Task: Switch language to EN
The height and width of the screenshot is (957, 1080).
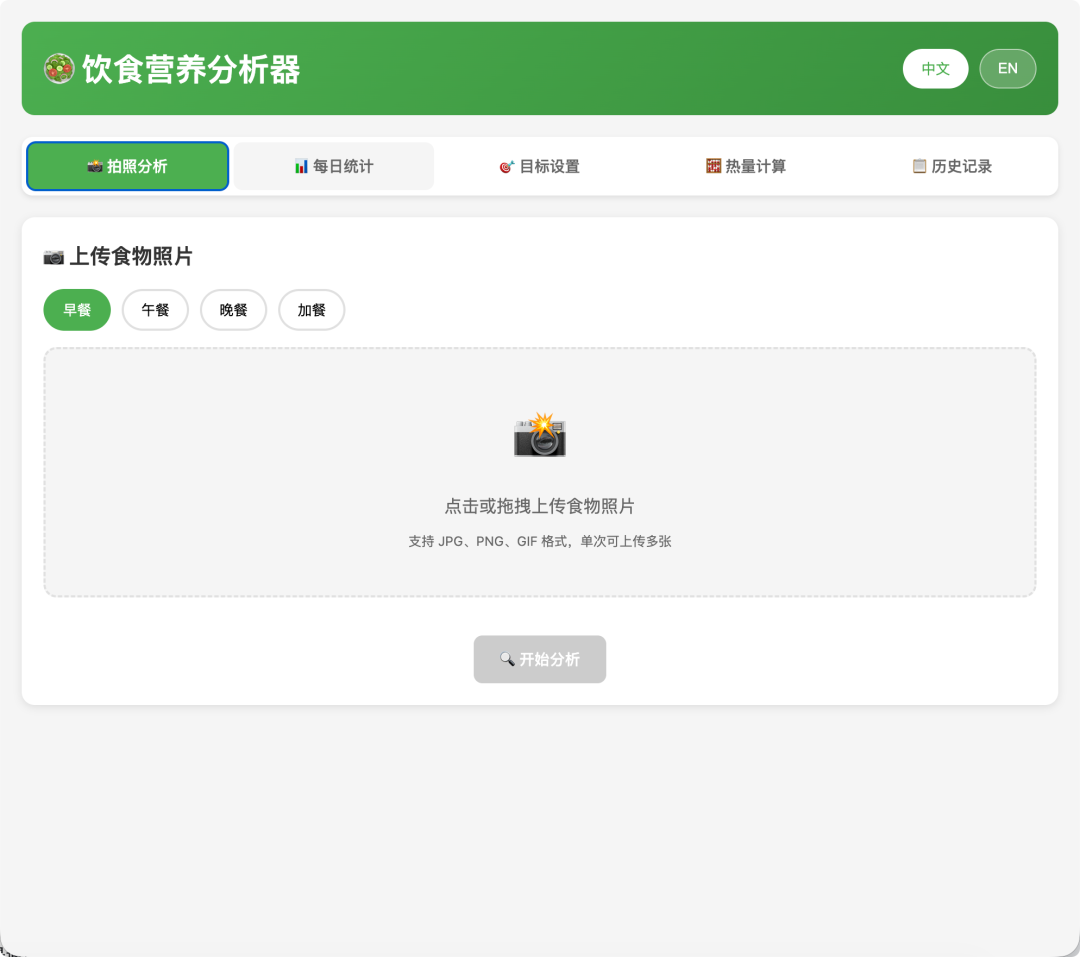Action: click(1007, 69)
